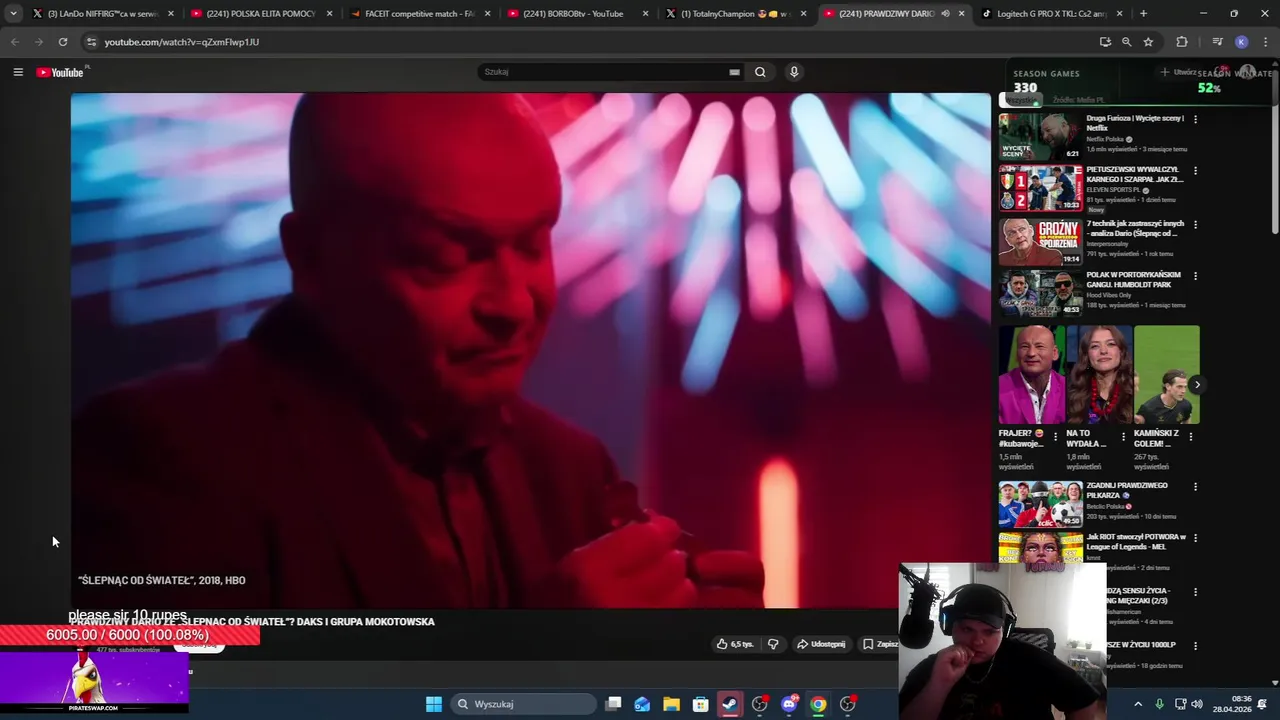Focus the Szukaj search input
The image size is (1280, 720).
605,72
